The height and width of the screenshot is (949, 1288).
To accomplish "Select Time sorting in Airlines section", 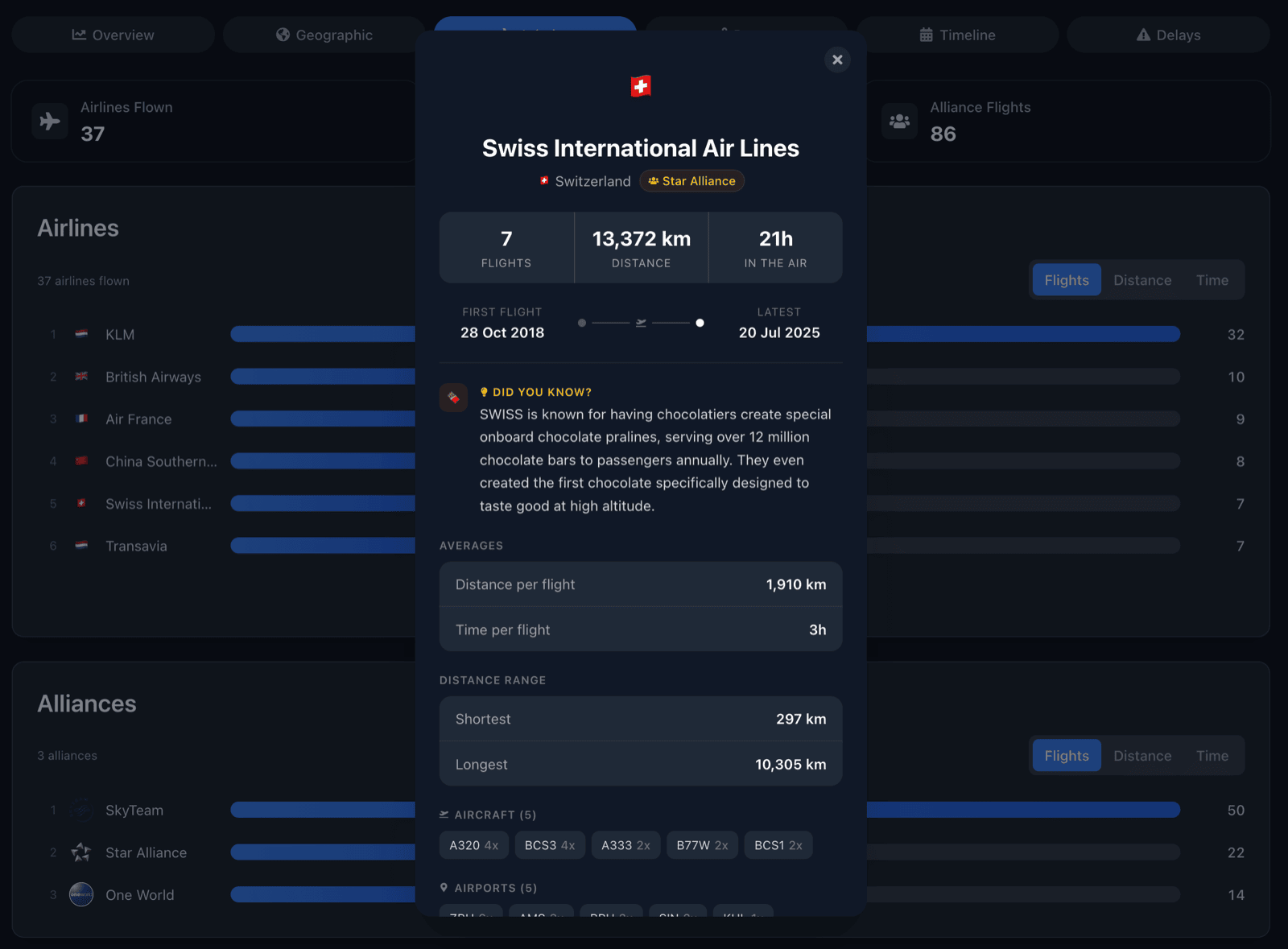I will [x=1212, y=280].
